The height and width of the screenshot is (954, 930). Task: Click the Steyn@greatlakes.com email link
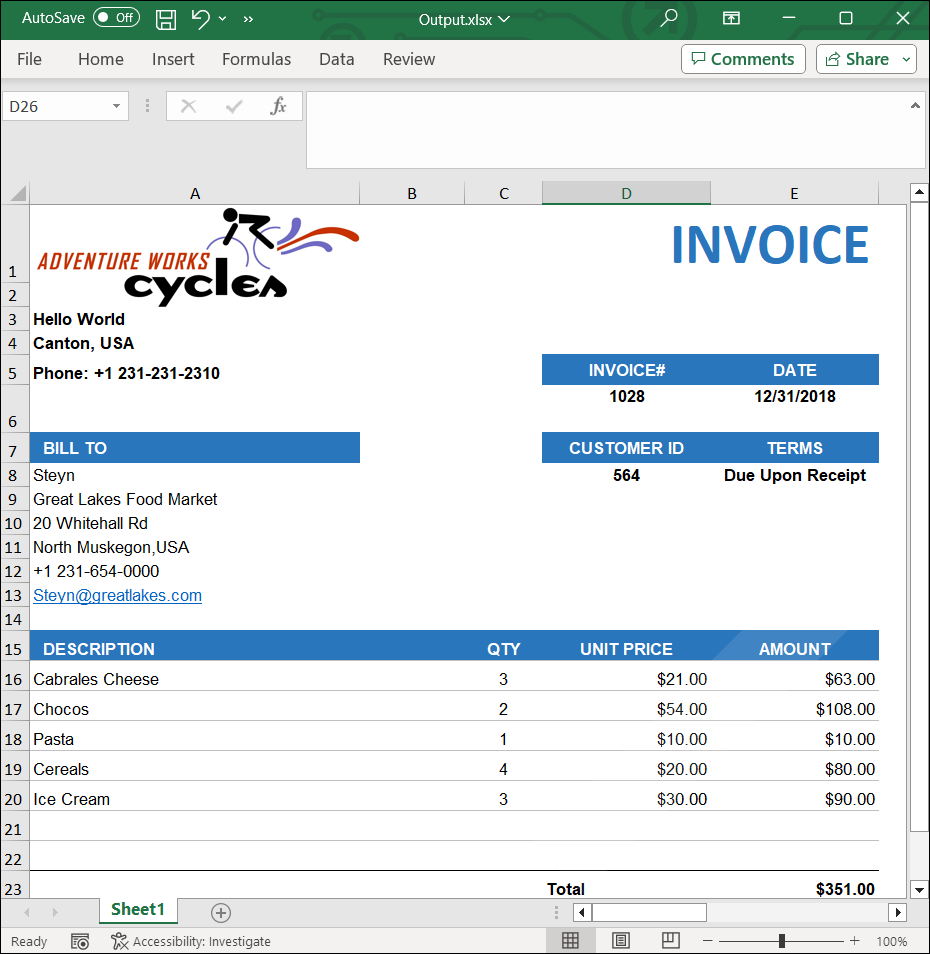pyautogui.click(x=117, y=595)
